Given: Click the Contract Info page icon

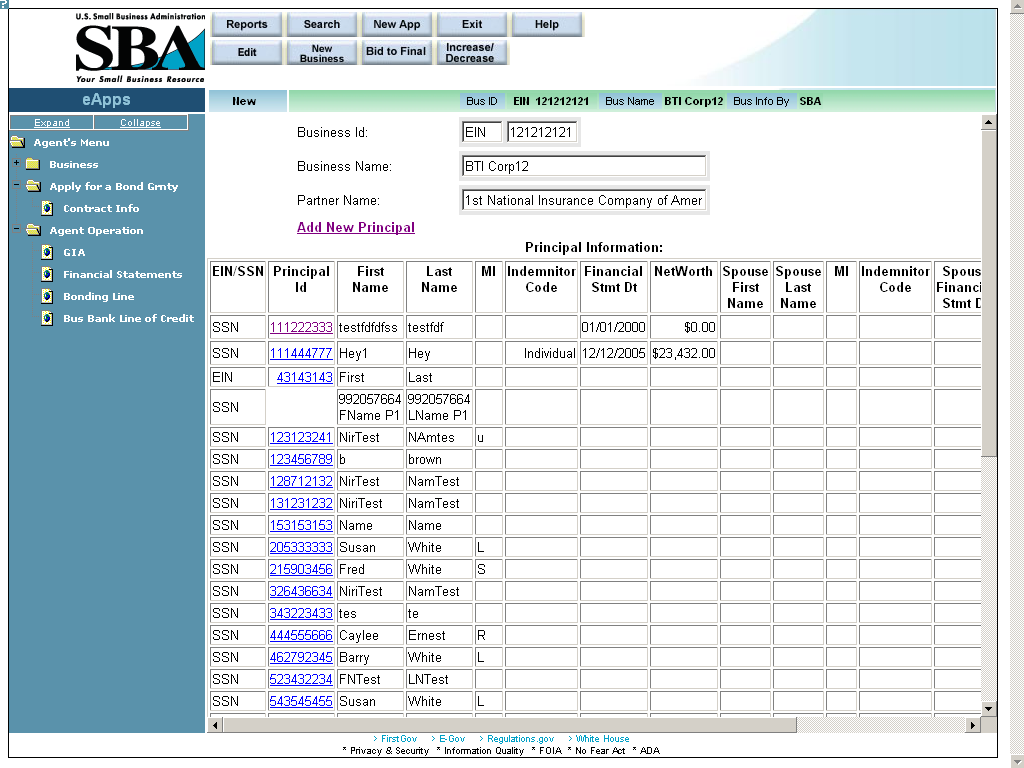Looking at the screenshot, I should 47,209.
